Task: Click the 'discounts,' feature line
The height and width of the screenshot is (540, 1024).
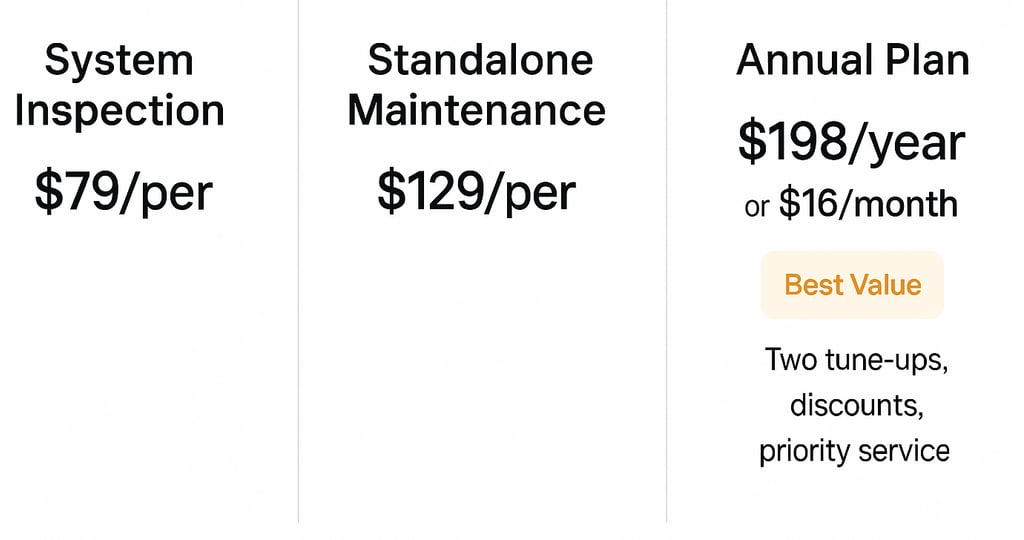Action: (854, 405)
